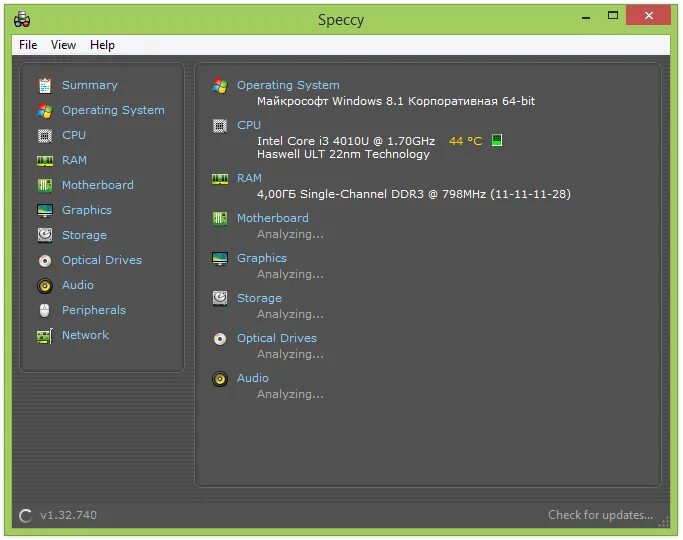
Task: Click the loading spinner in status bar
Action: (25, 516)
